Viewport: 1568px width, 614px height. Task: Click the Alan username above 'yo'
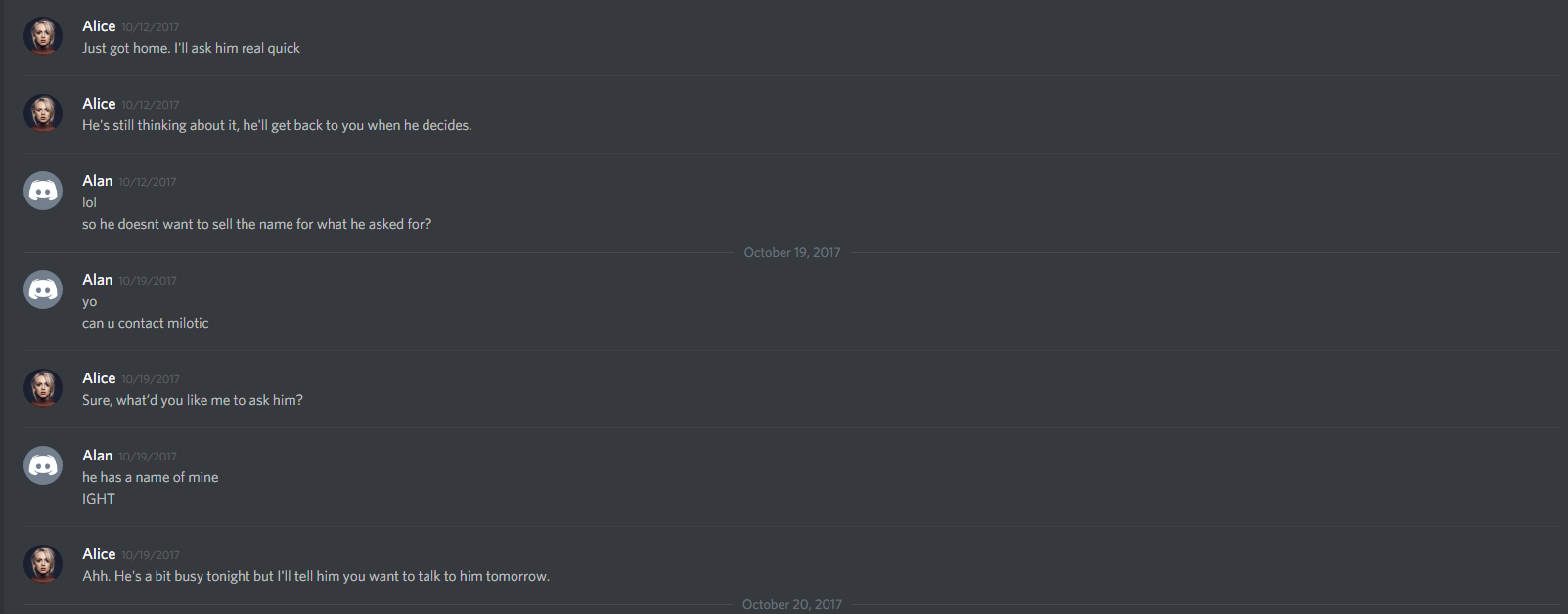[x=98, y=280]
